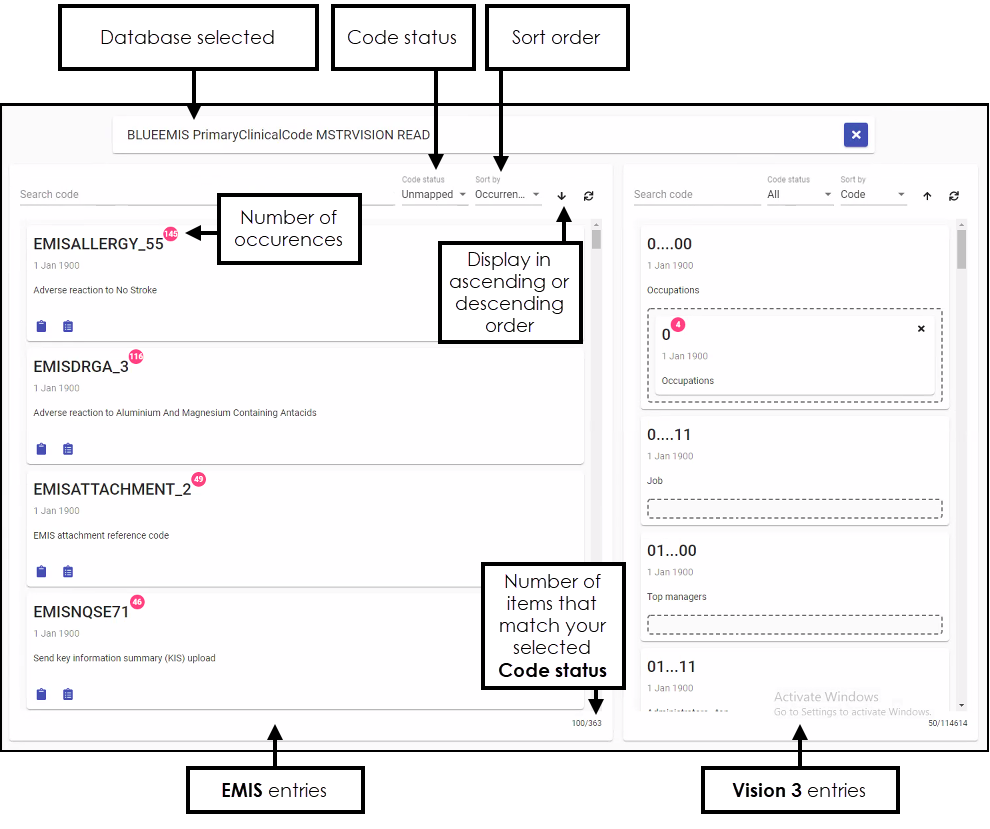Expand the Sort by Code dropdown

pyautogui.click(x=873, y=195)
